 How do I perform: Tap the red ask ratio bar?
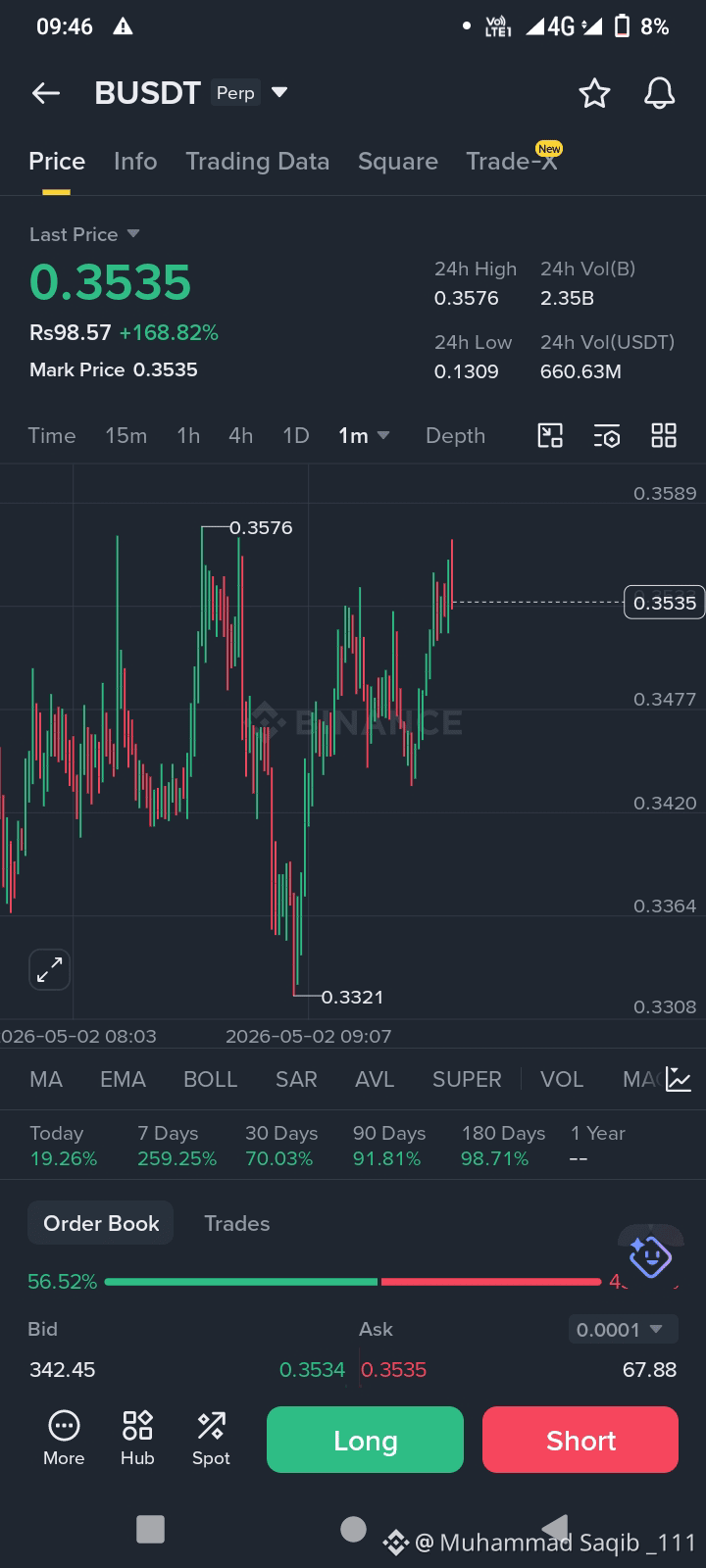[491, 1282]
